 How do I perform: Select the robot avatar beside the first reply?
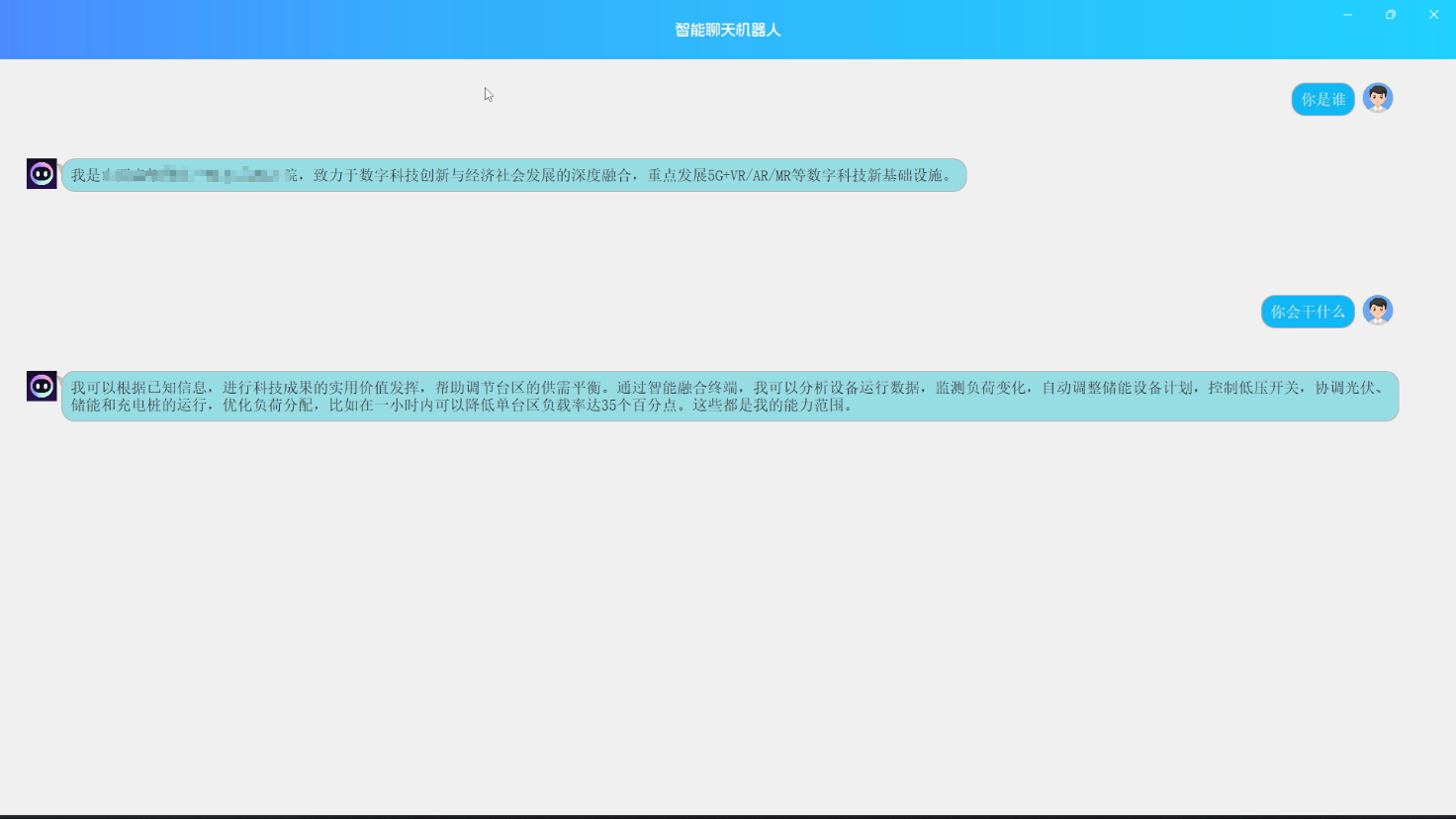coord(42,174)
